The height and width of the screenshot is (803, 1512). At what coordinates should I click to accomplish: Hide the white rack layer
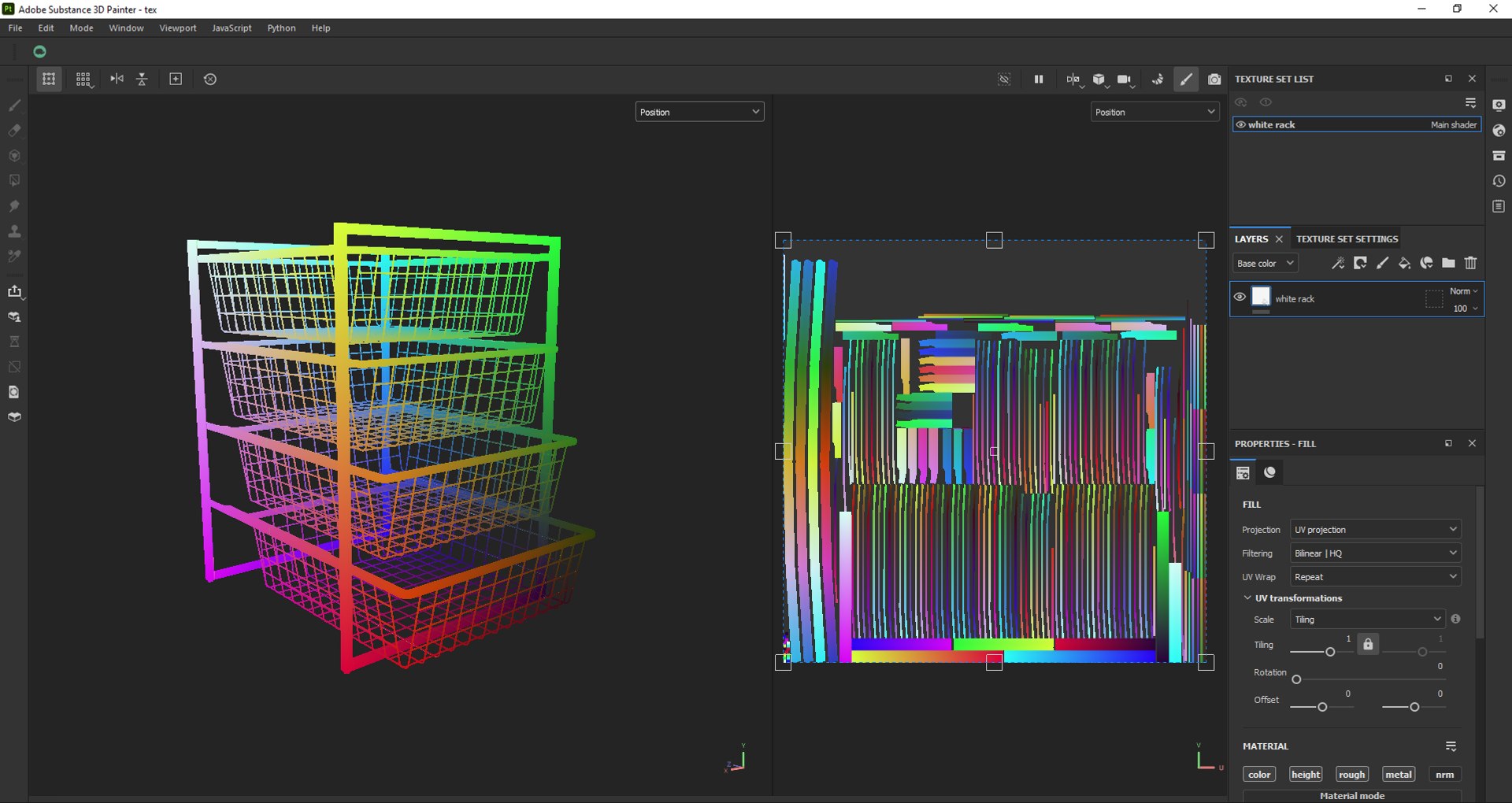[1240, 297]
